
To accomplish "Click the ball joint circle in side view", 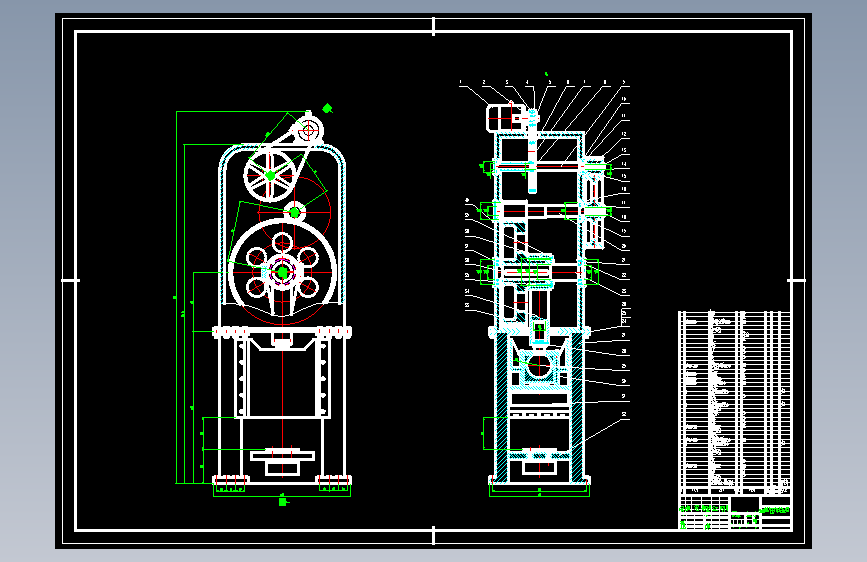I will [x=539, y=366].
